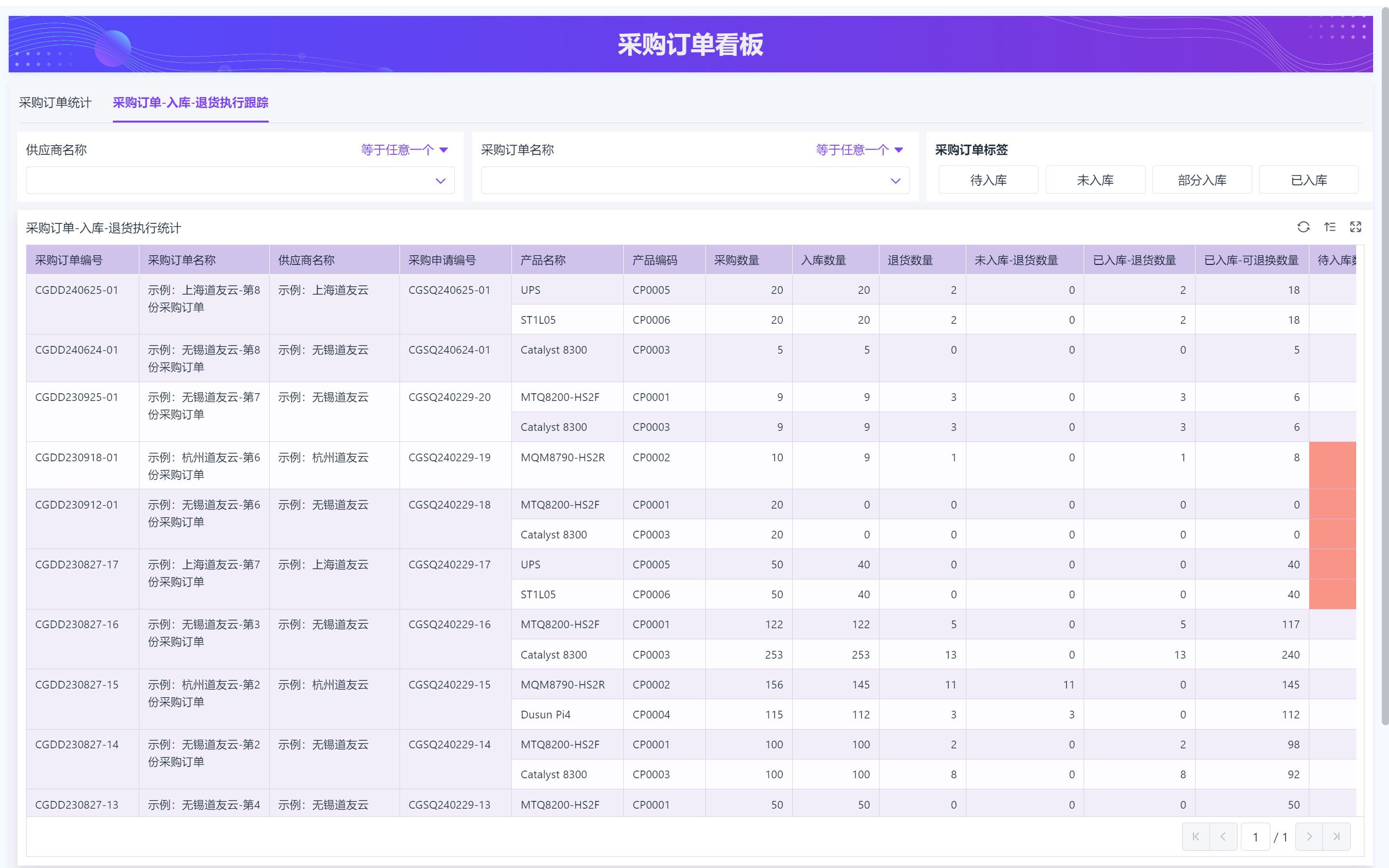The height and width of the screenshot is (868, 1389).
Task: Expand the 采购订单名称 selection box
Action: pyautogui.click(x=895, y=181)
